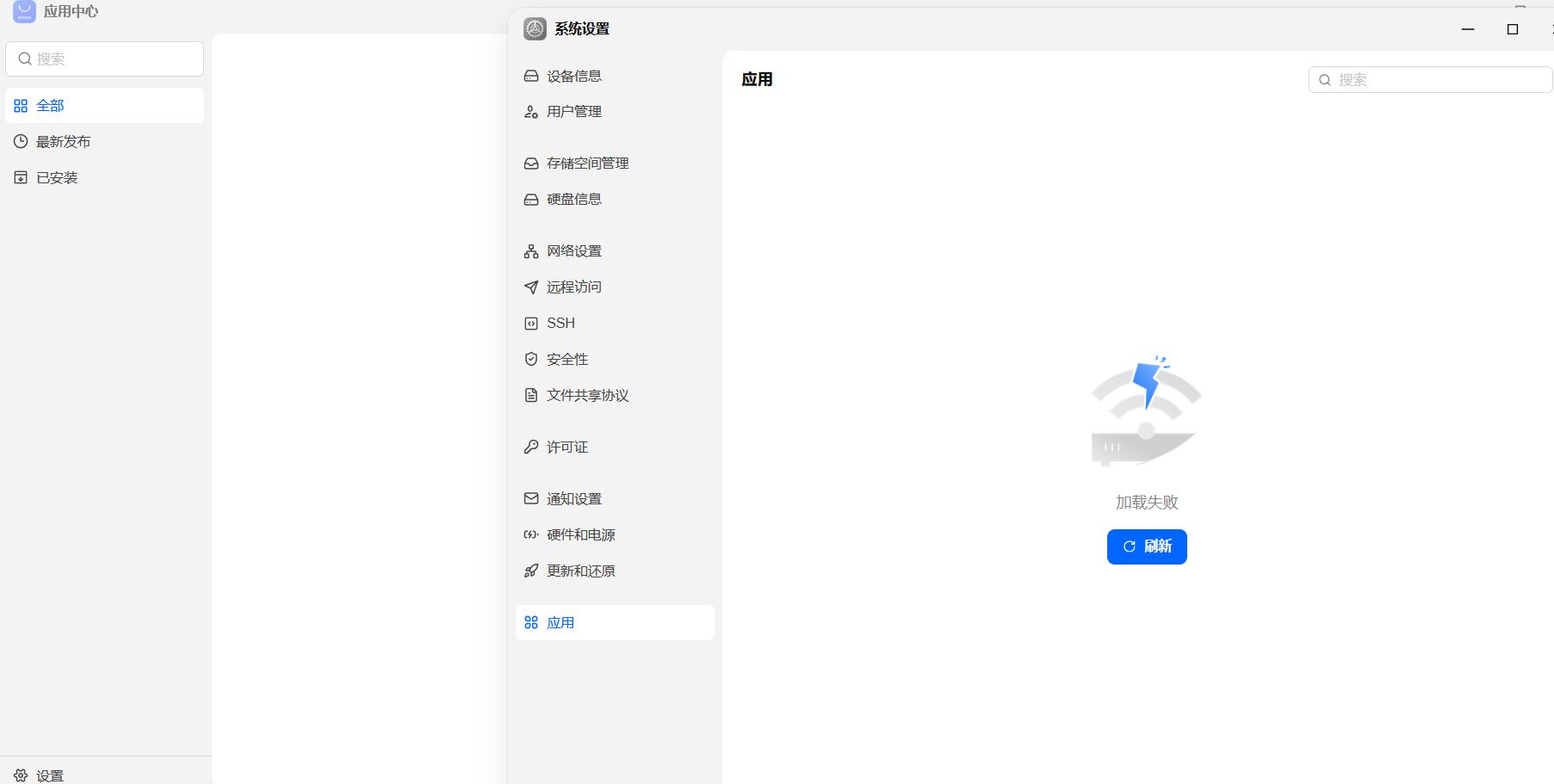1554x784 pixels.
Task: Open 文件共享协议 settings
Action: [x=615, y=395]
